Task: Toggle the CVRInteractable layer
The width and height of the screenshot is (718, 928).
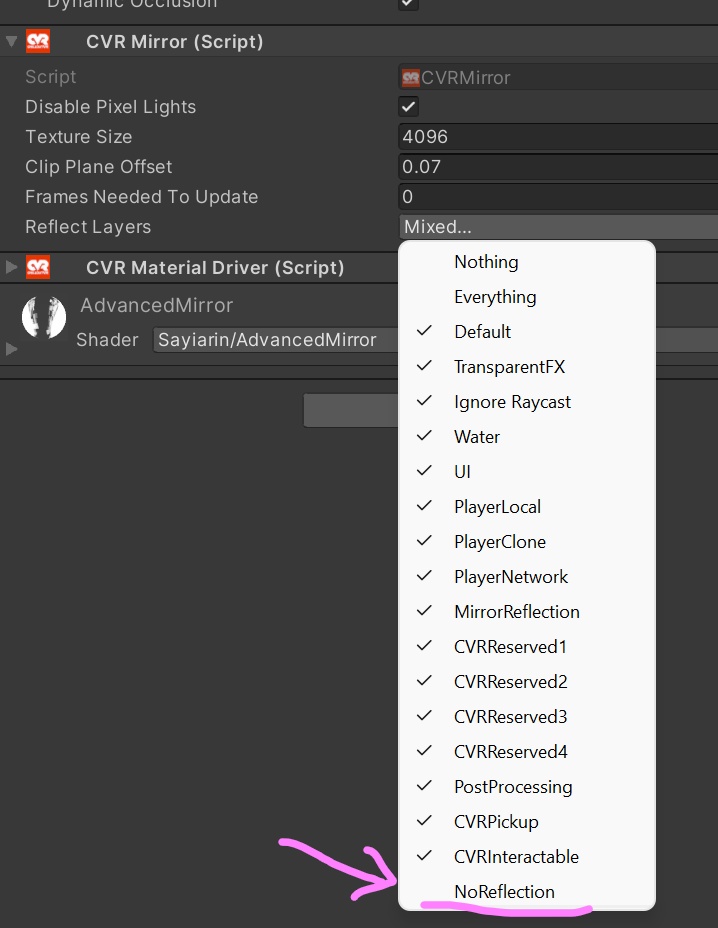Action: (x=527, y=856)
